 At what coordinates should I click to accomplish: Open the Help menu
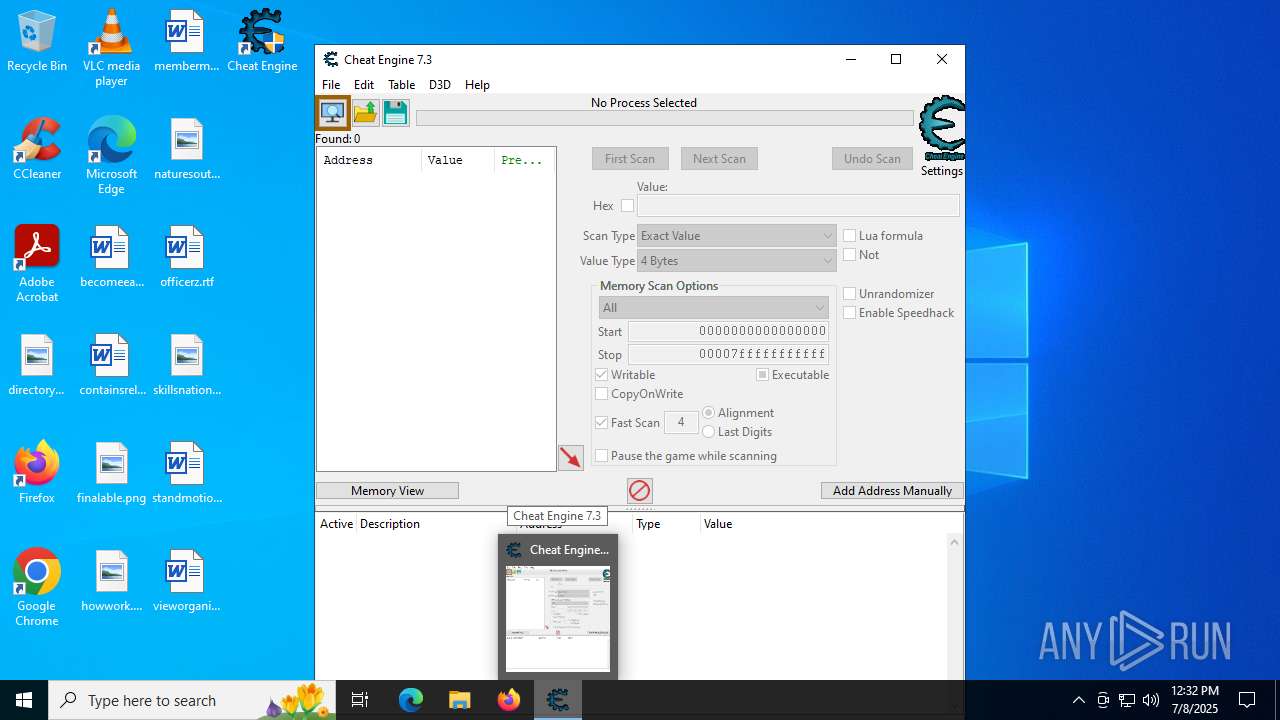[477, 85]
